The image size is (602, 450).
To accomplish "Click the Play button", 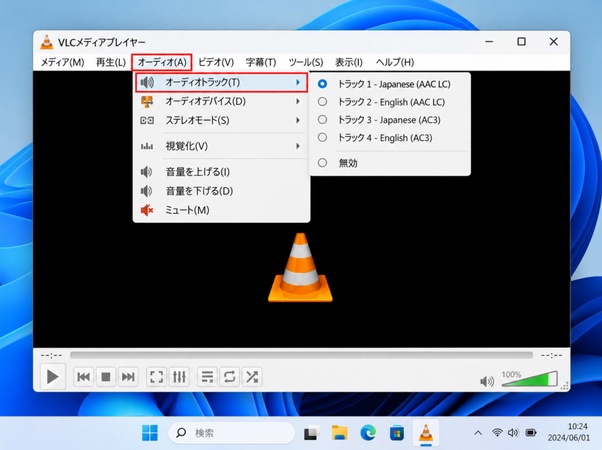I will click(x=53, y=377).
